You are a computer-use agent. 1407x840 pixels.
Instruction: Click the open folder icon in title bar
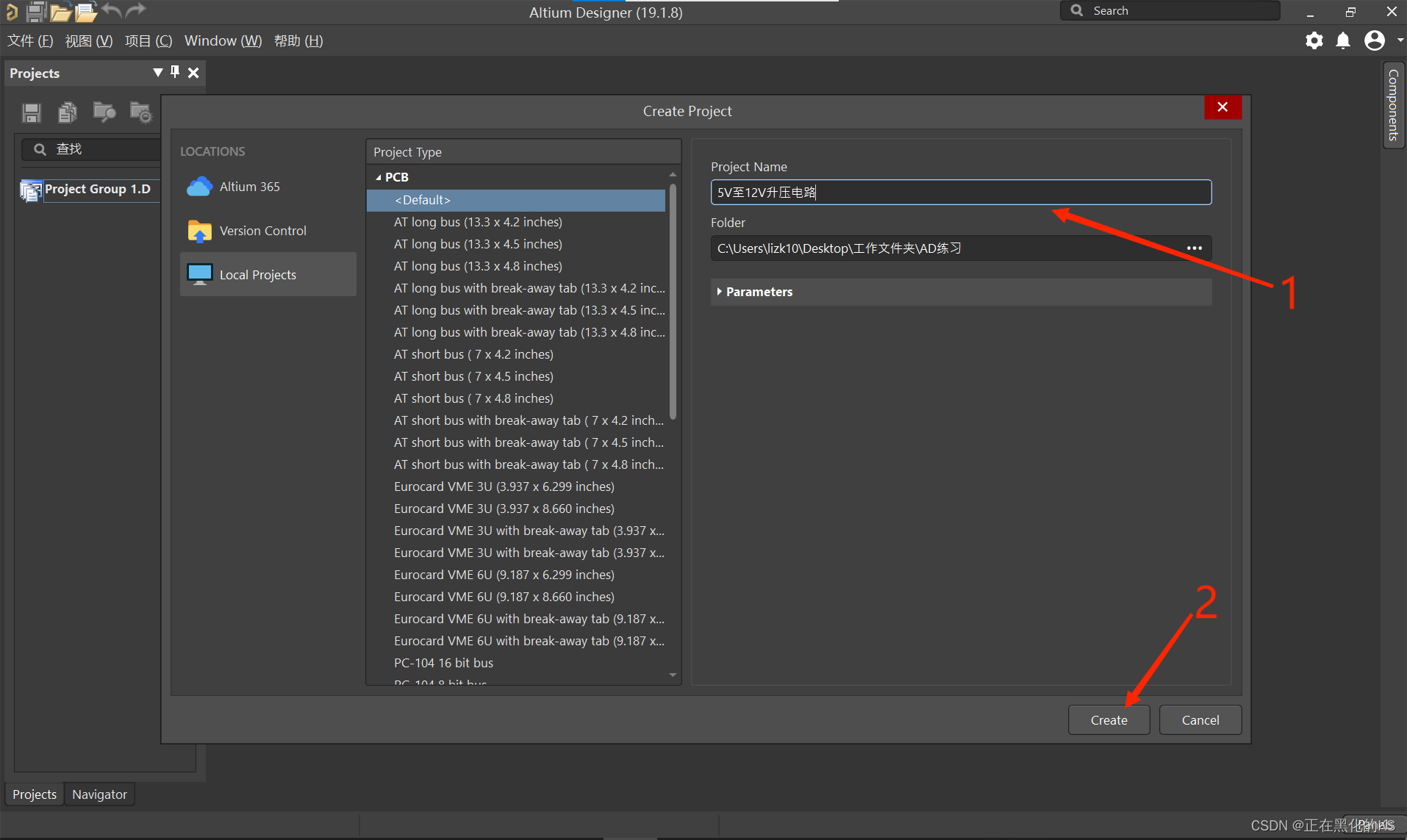(x=61, y=12)
